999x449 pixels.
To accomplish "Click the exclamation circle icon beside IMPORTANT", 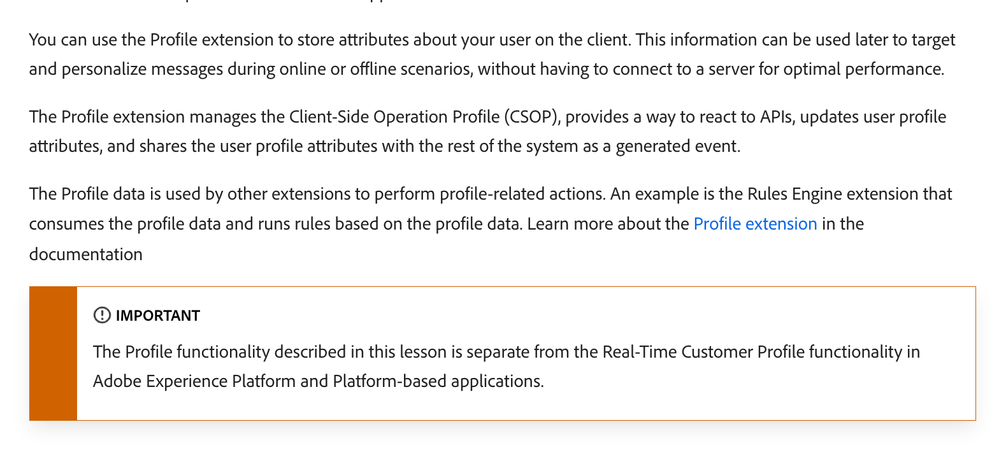I will tap(102, 316).
